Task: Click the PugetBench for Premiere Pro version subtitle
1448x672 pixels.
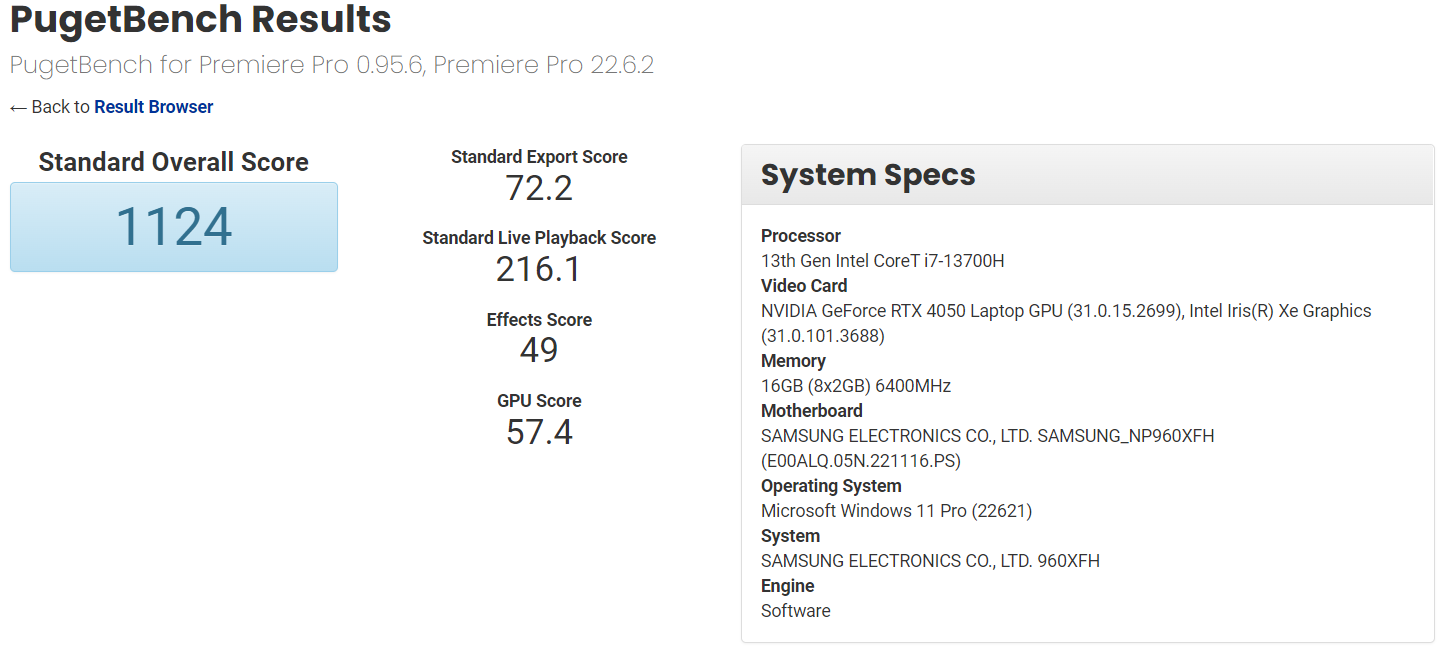Action: click(x=331, y=65)
